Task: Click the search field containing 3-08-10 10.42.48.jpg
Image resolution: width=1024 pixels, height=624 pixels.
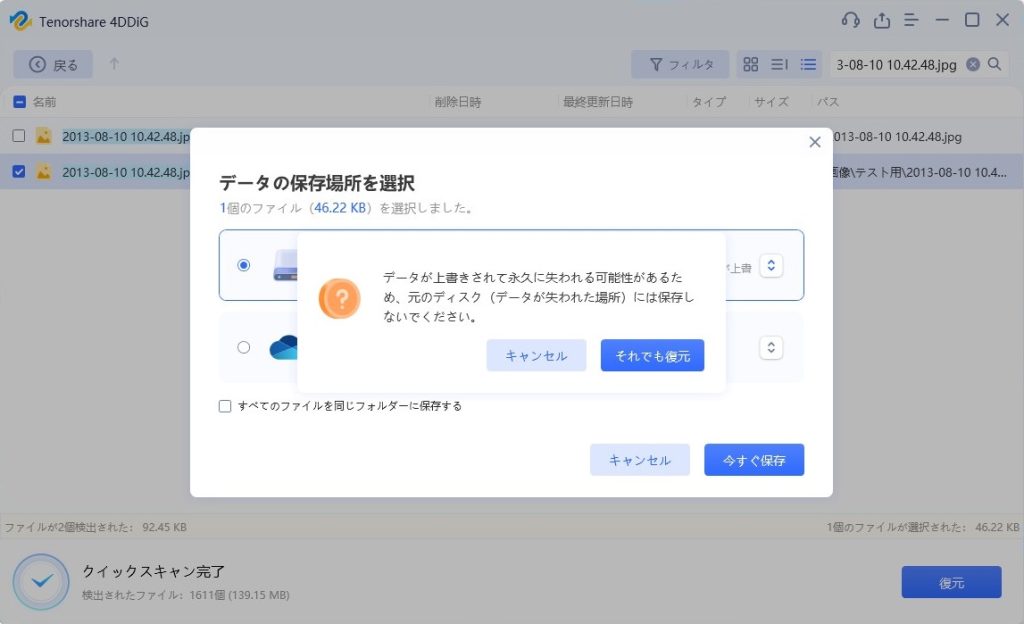Action: point(896,64)
